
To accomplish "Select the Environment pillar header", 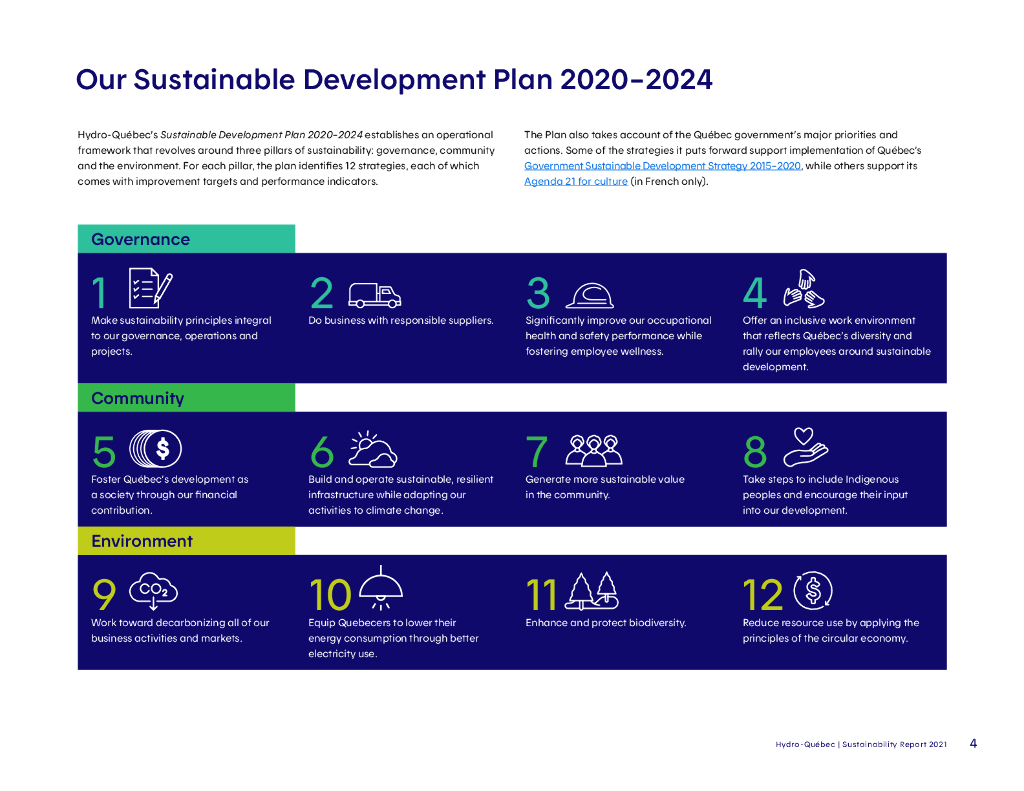I will click(x=186, y=541).
